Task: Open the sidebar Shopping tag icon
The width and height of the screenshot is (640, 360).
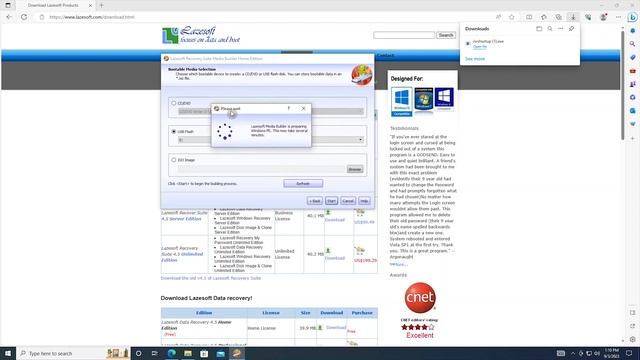Action: coord(633,58)
